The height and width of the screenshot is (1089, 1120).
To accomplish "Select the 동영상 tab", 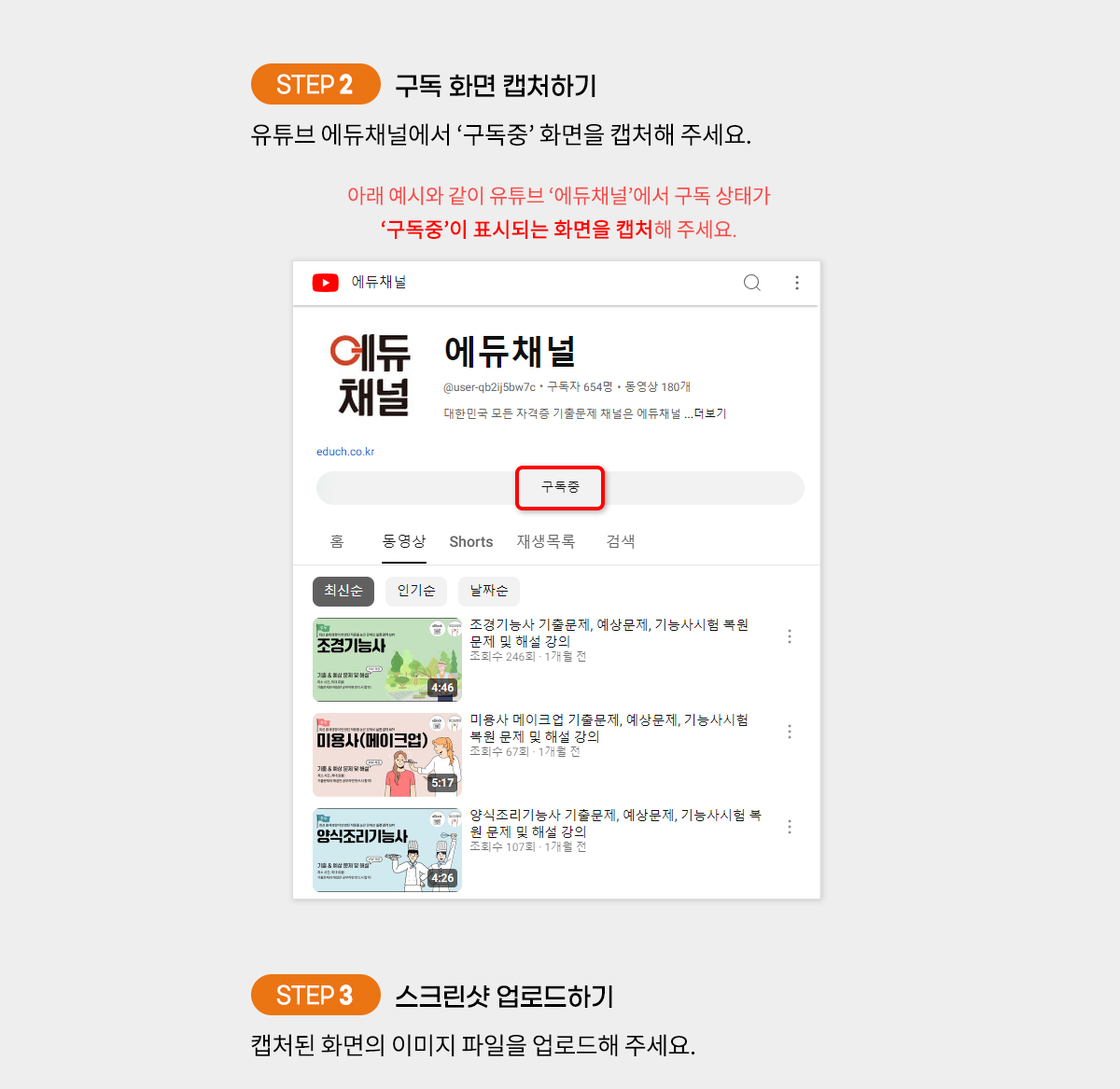I will [x=404, y=541].
